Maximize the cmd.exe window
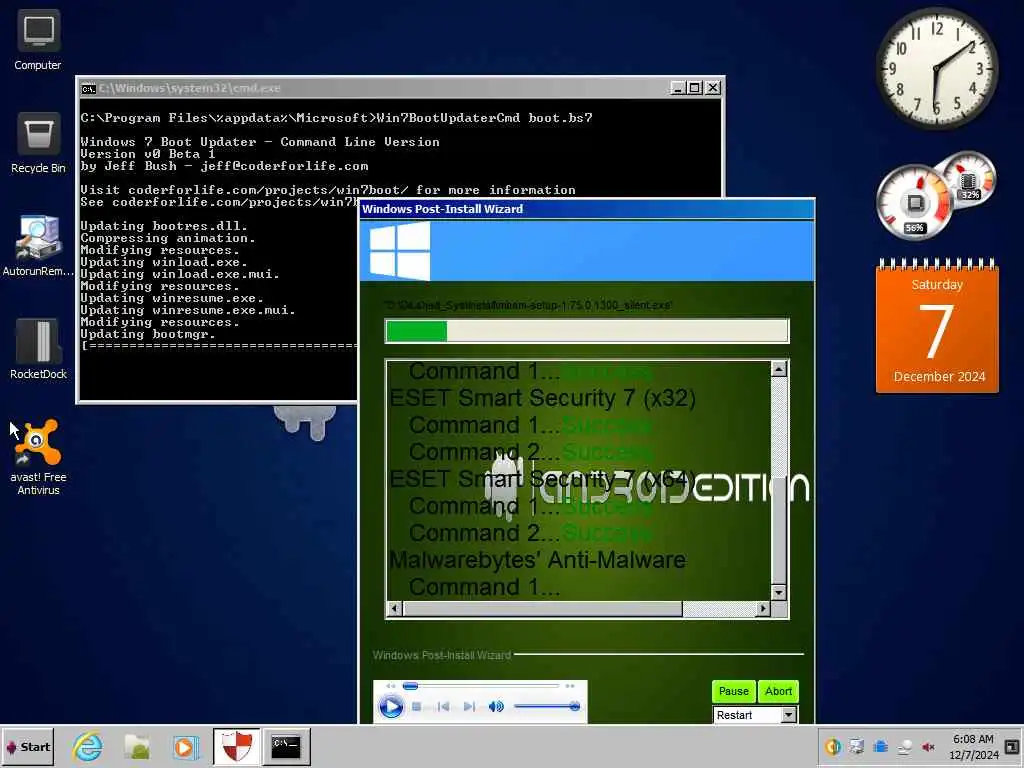 pos(695,88)
